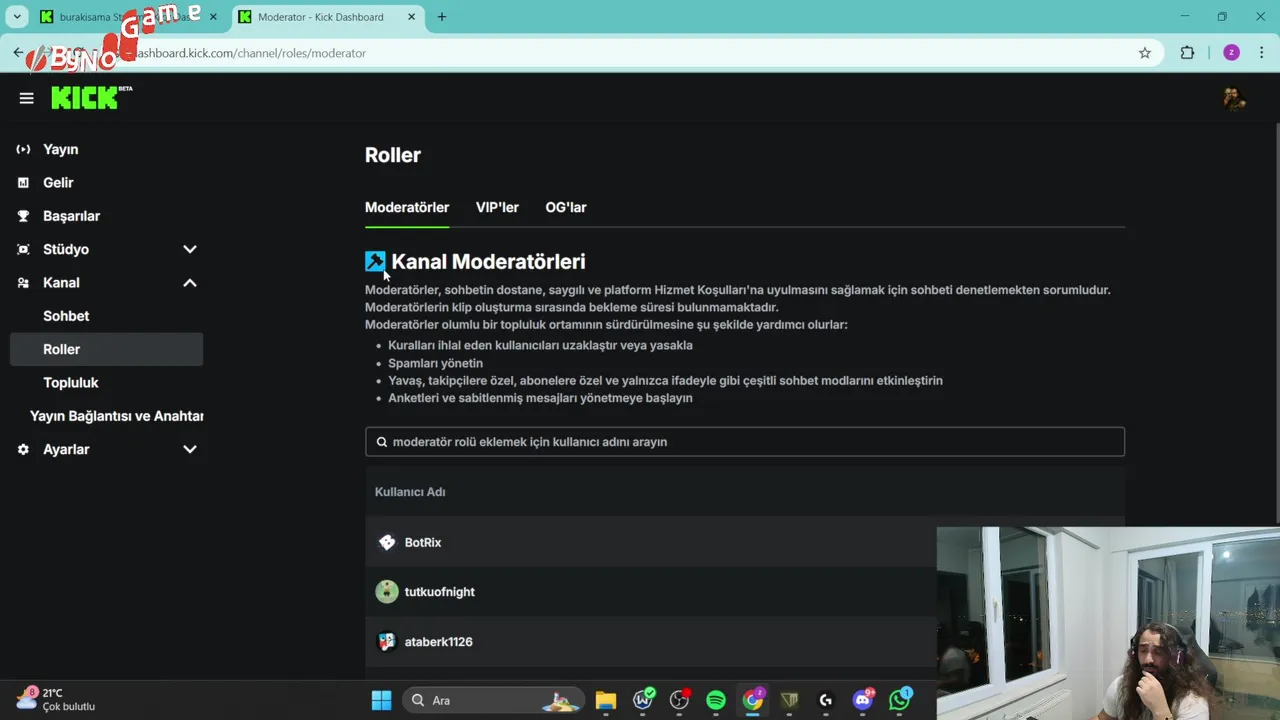
Task: Click tutkuofnight avatar icon
Action: (387, 592)
